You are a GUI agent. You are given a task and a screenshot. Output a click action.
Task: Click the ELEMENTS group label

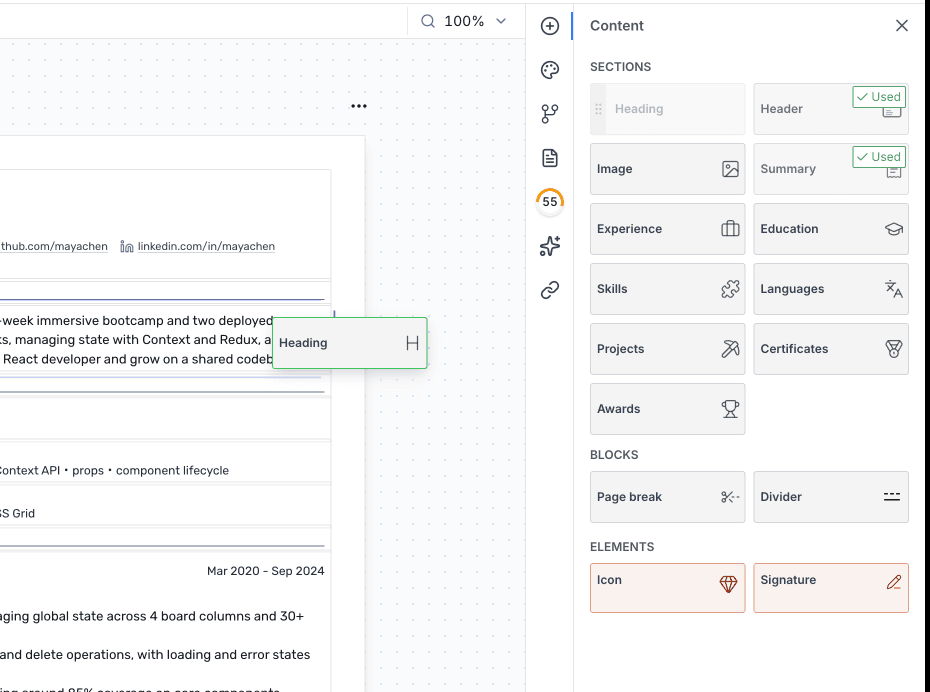(622, 547)
